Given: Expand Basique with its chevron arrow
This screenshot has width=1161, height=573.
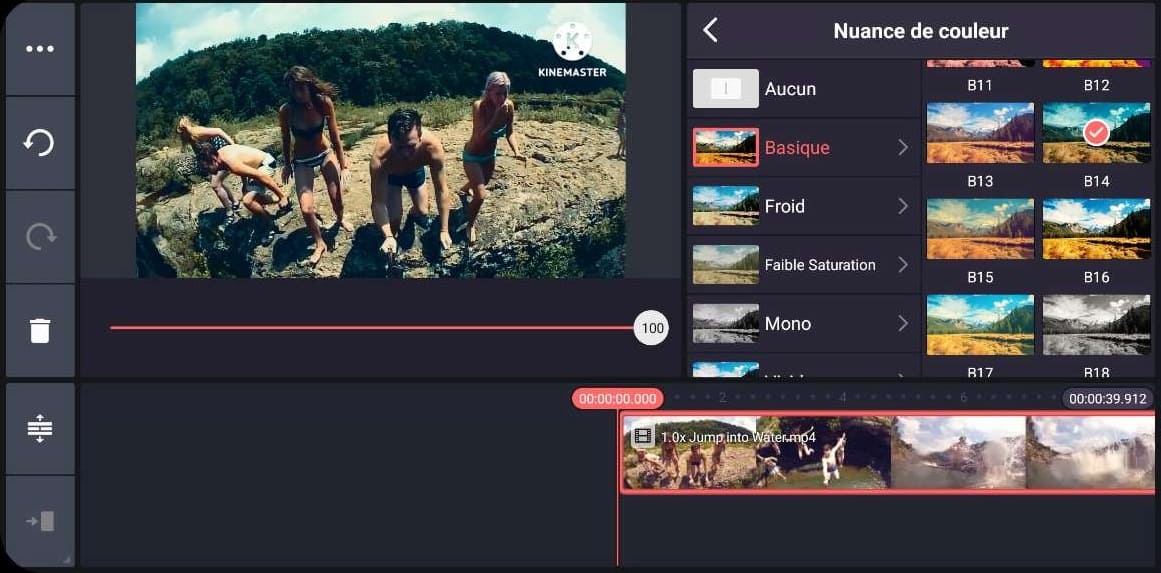Looking at the screenshot, I should click(x=903, y=147).
